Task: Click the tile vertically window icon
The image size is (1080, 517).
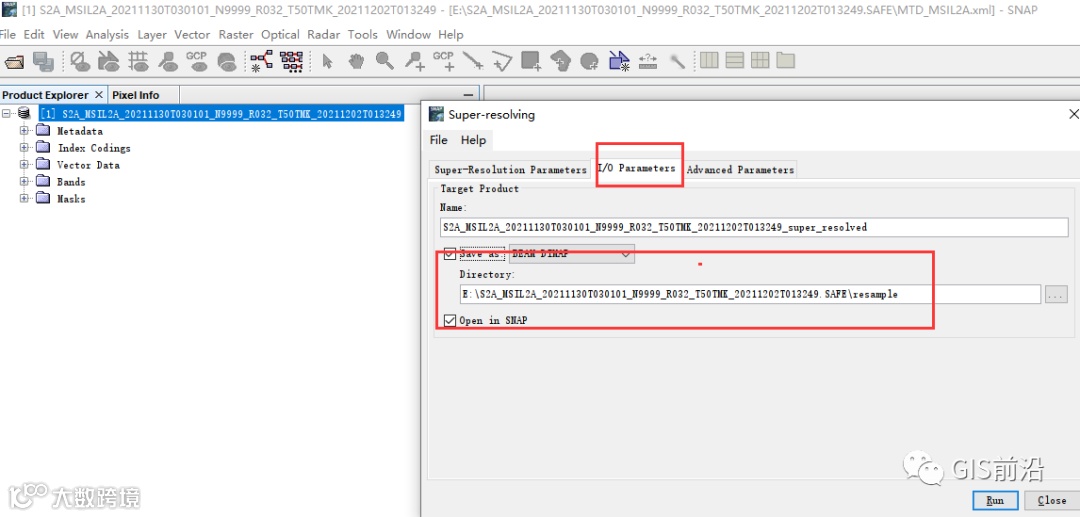Action: (735, 61)
